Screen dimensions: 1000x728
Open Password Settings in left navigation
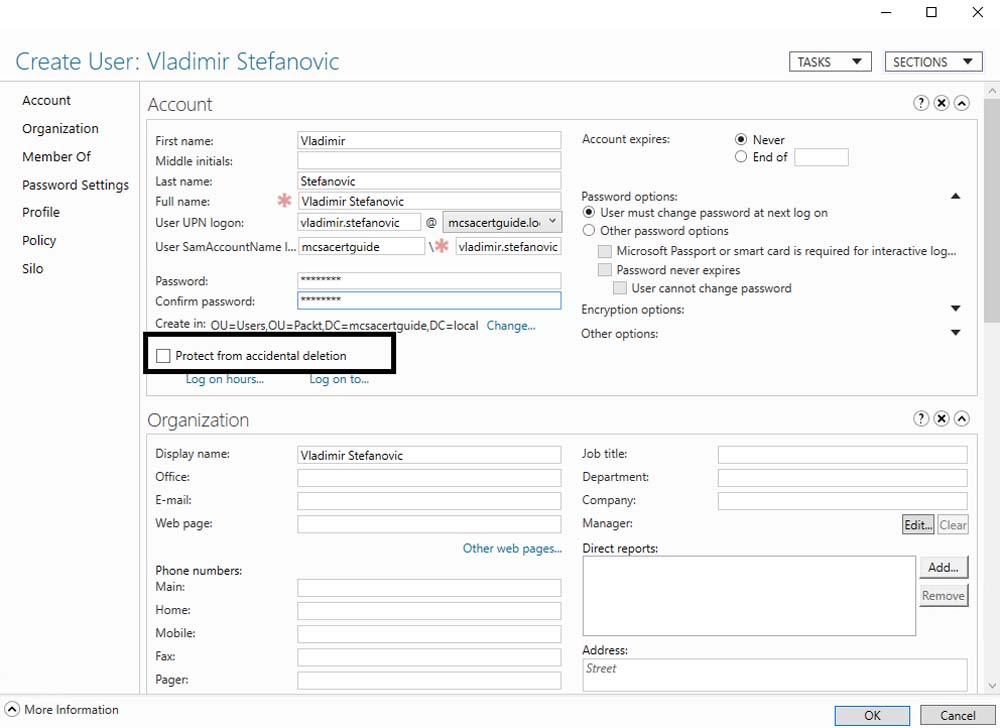pos(75,185)
